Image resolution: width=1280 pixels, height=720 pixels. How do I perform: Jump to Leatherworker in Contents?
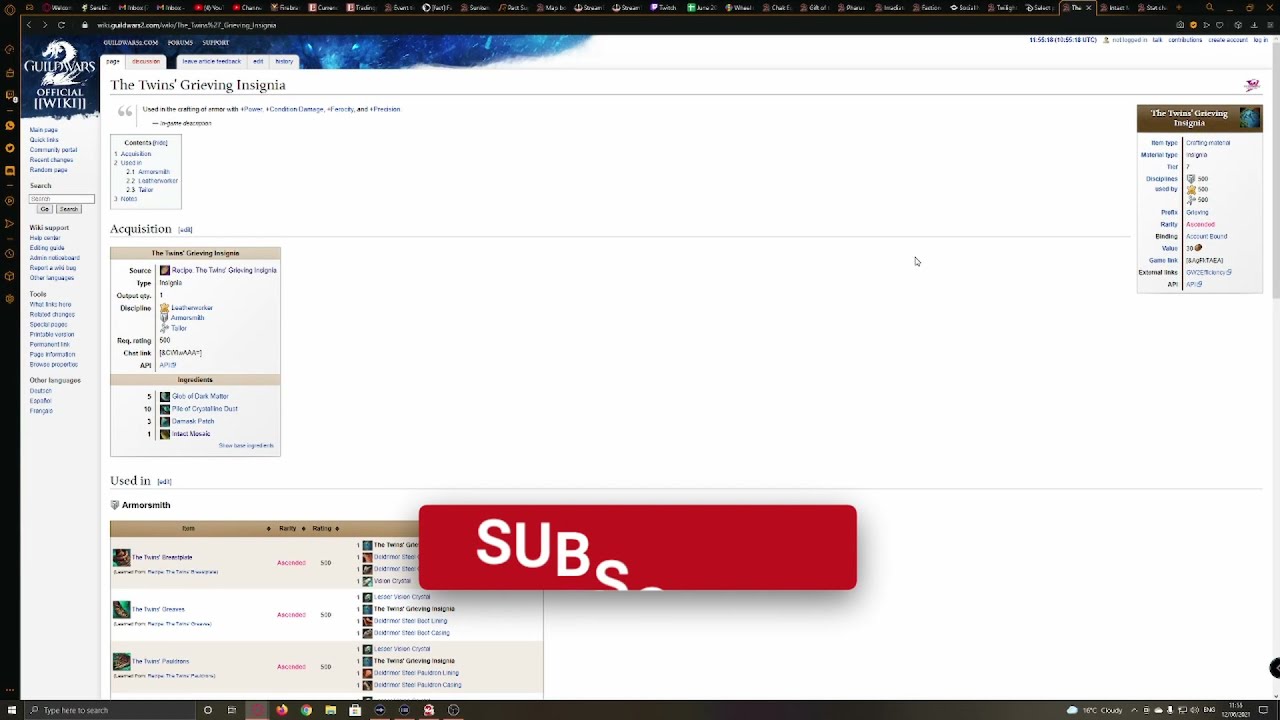pyautogui.click(x=158, y=181)
